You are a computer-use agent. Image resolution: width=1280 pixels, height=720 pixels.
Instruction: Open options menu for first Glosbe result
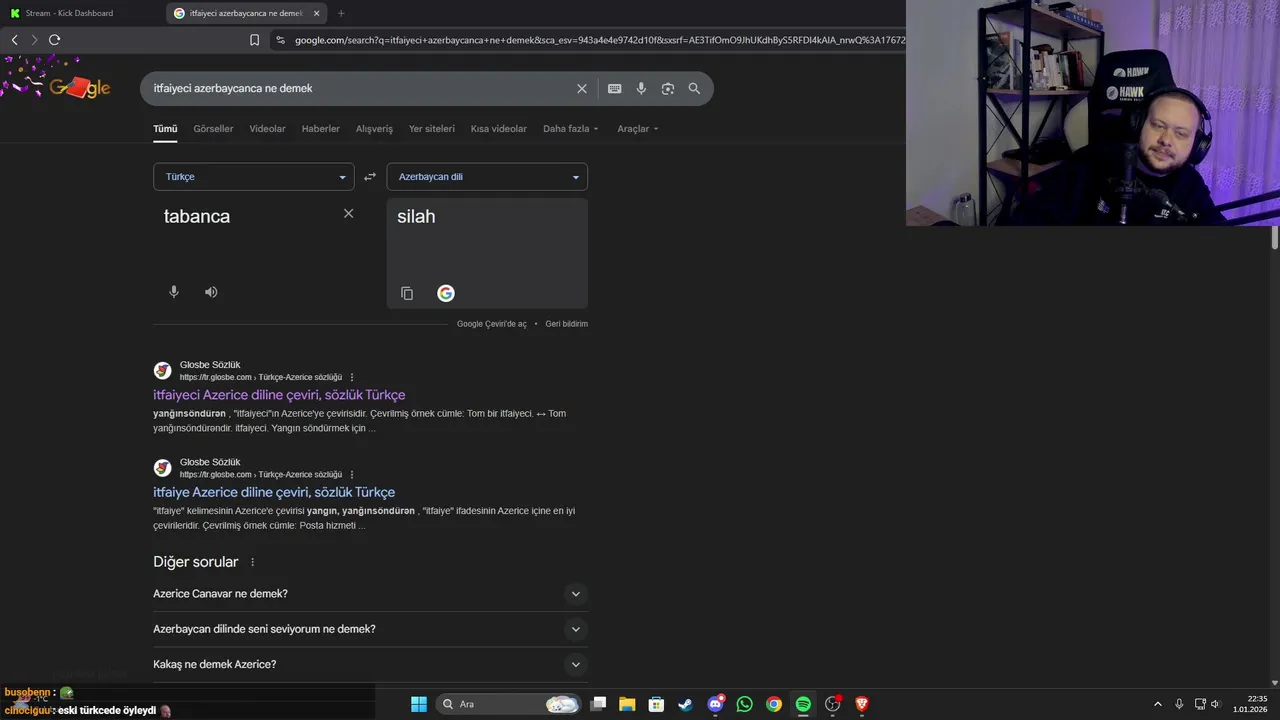[x=352, y=378]
